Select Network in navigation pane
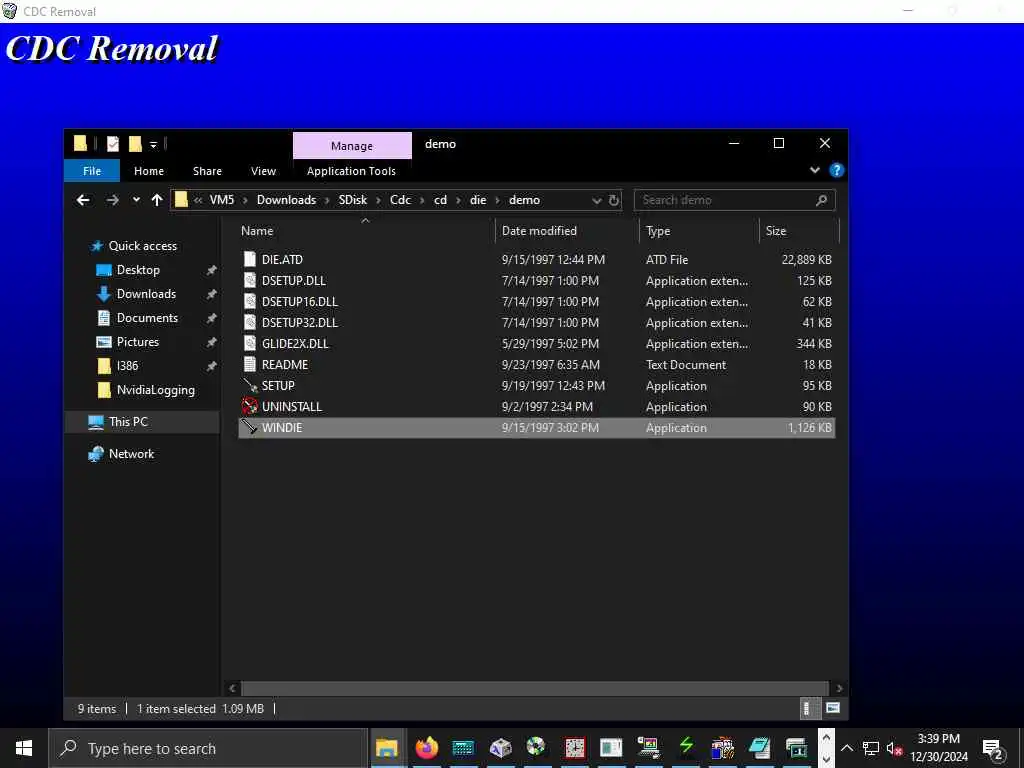Viewport: 1024px width, 768px height. click(x=131, y=454)
